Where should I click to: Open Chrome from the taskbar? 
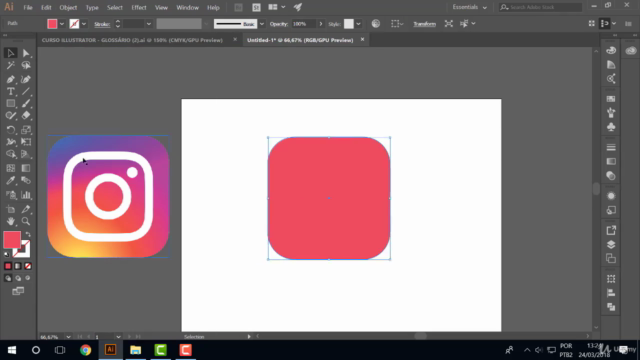pyautogui.click(x=85, y=350)
